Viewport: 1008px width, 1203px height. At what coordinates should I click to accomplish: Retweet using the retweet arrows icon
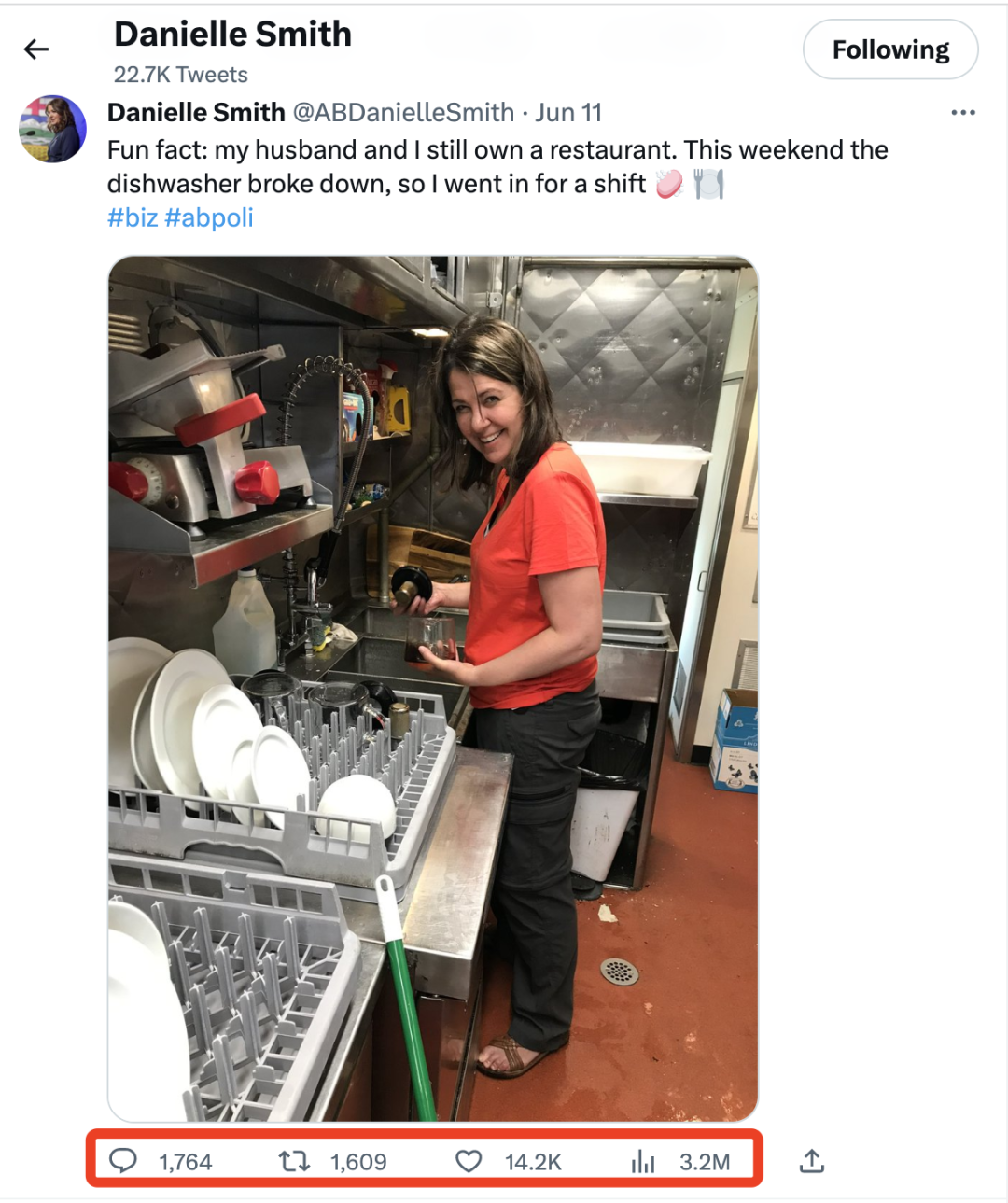point(294,1161)
